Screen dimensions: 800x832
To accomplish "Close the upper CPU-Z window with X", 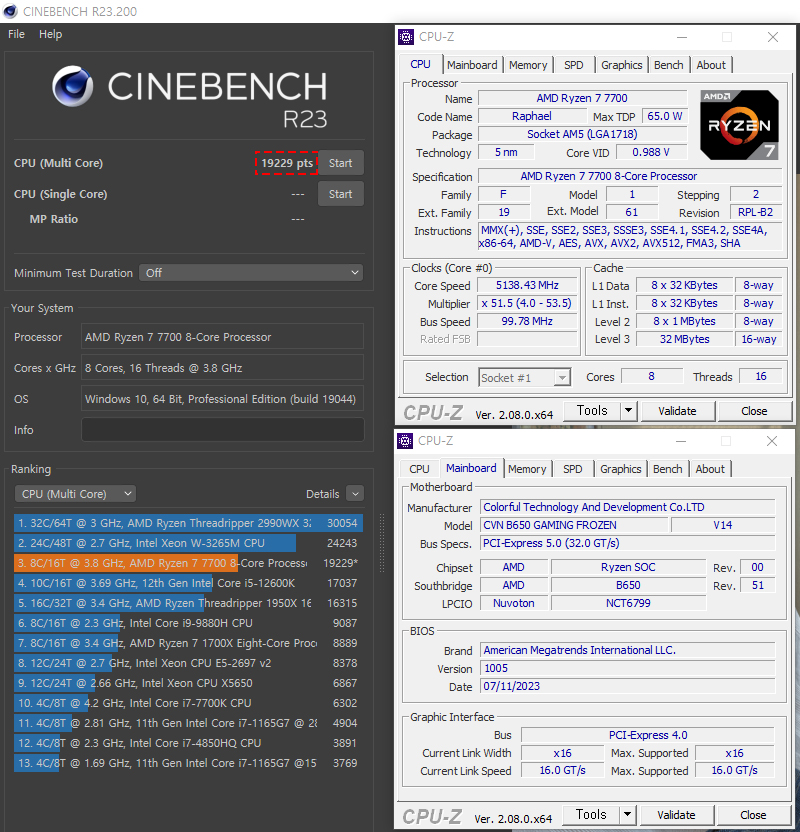I will [x=773, y=37].
